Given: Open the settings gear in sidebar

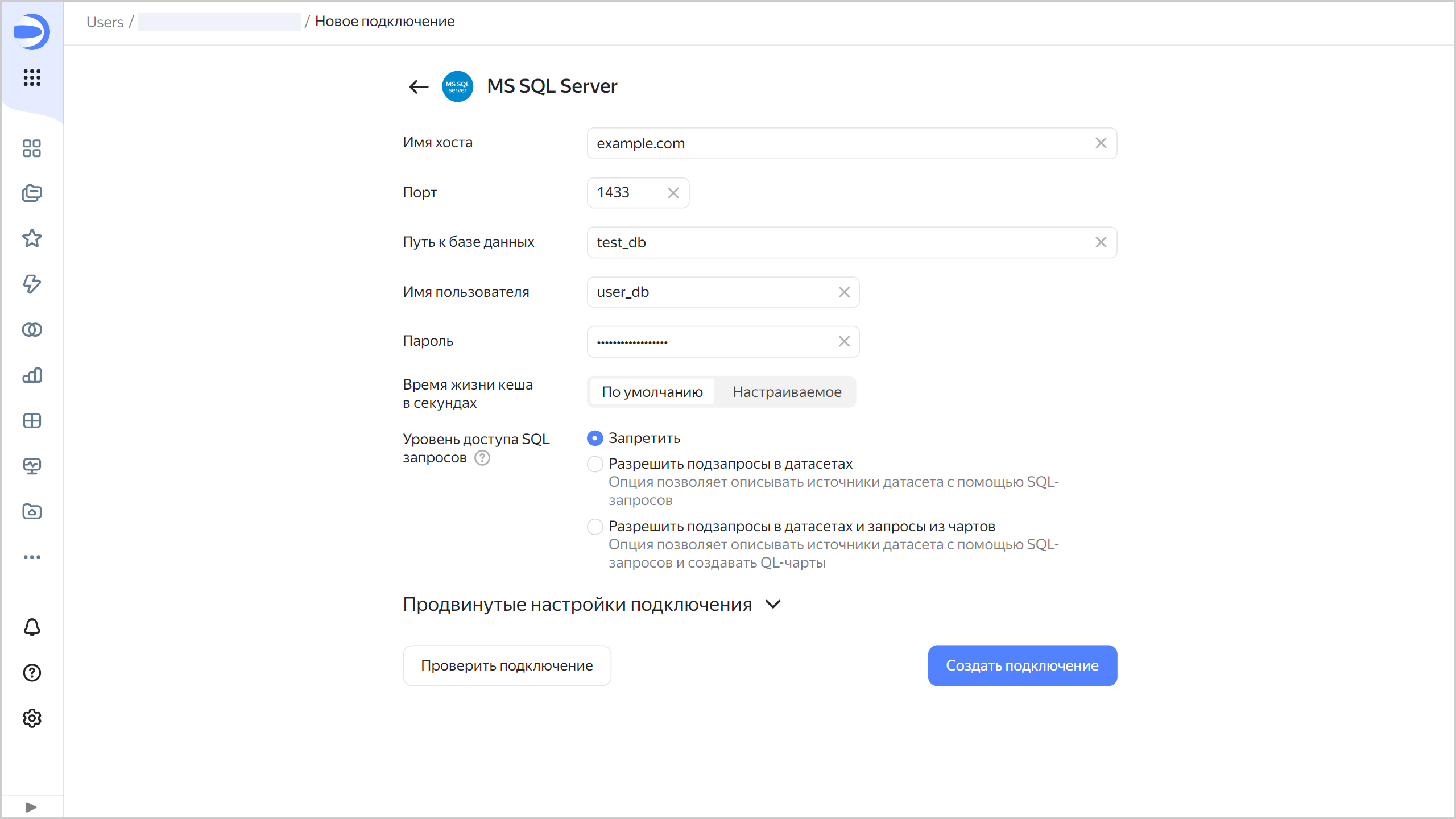Looking at the screenshot, I should click(x=32, y=718).
